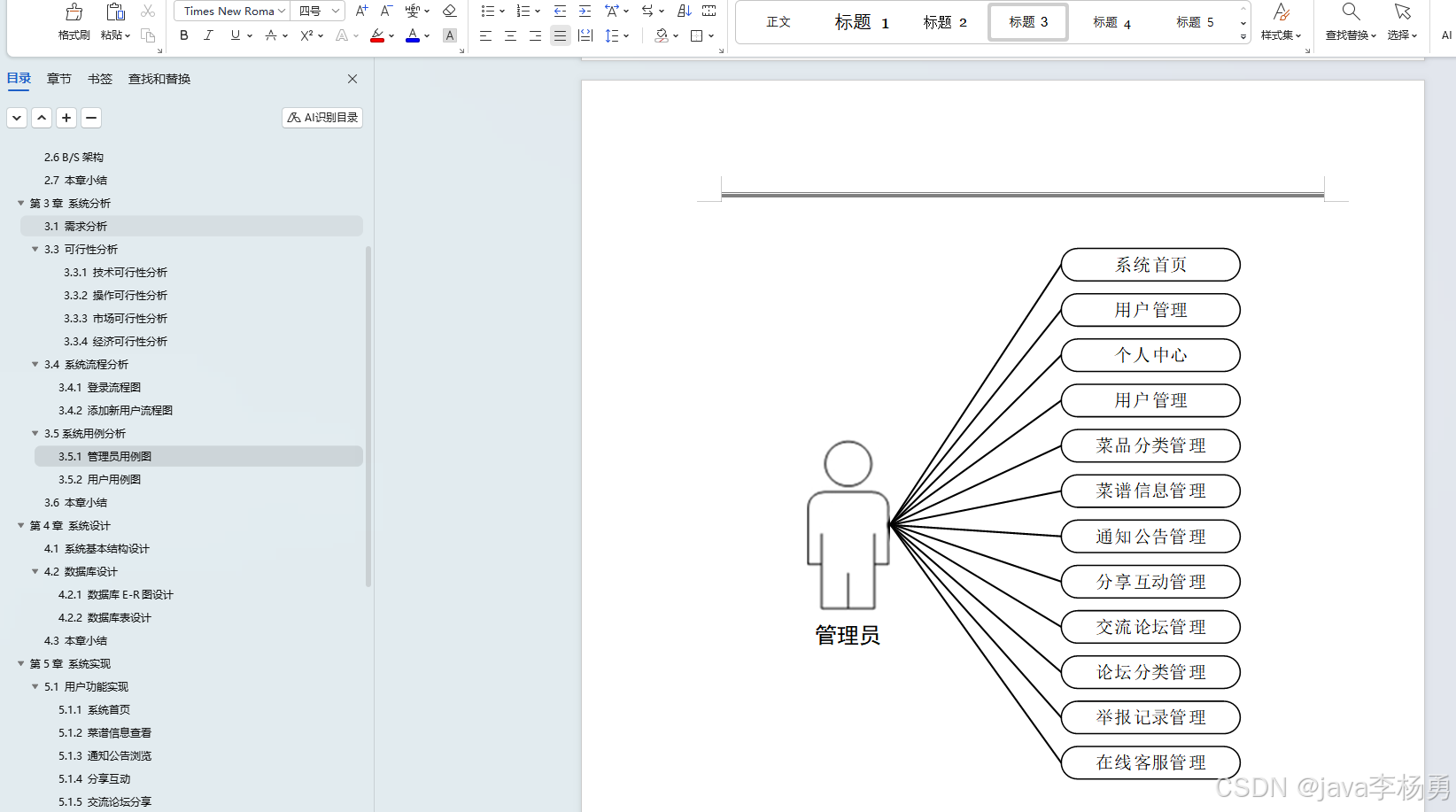
Task: Click the increase indent icon
Action: tap(585, 12)
